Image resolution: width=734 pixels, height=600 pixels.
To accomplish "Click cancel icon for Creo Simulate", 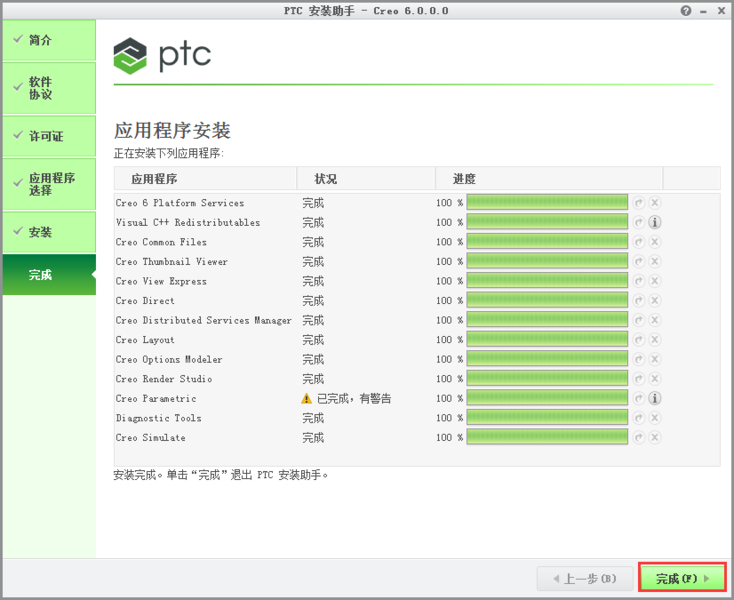I will pos(655,438).
